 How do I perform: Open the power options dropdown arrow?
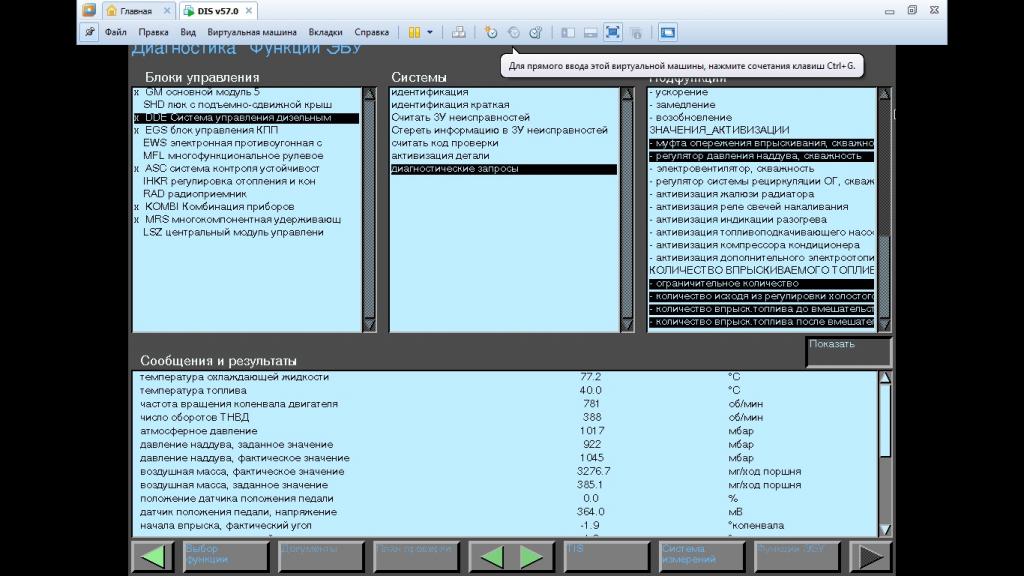[430, 32]
